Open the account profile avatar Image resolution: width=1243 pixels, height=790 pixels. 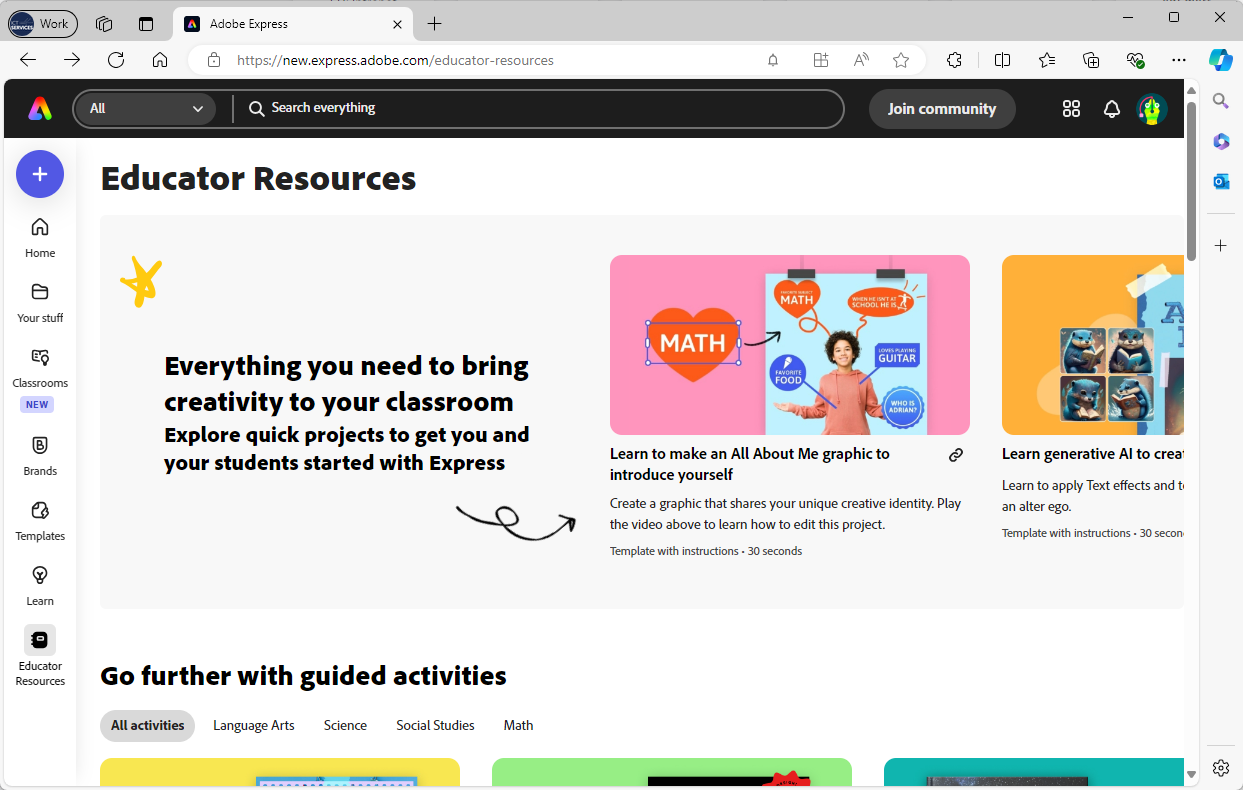click(1152, 109)
